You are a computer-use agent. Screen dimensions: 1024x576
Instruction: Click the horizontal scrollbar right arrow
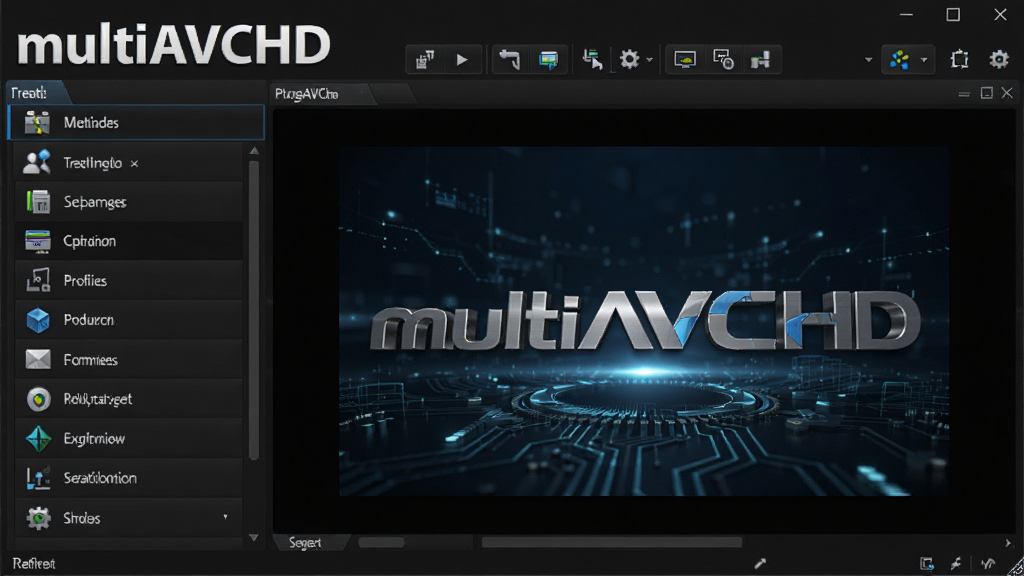click(1008, 543)
